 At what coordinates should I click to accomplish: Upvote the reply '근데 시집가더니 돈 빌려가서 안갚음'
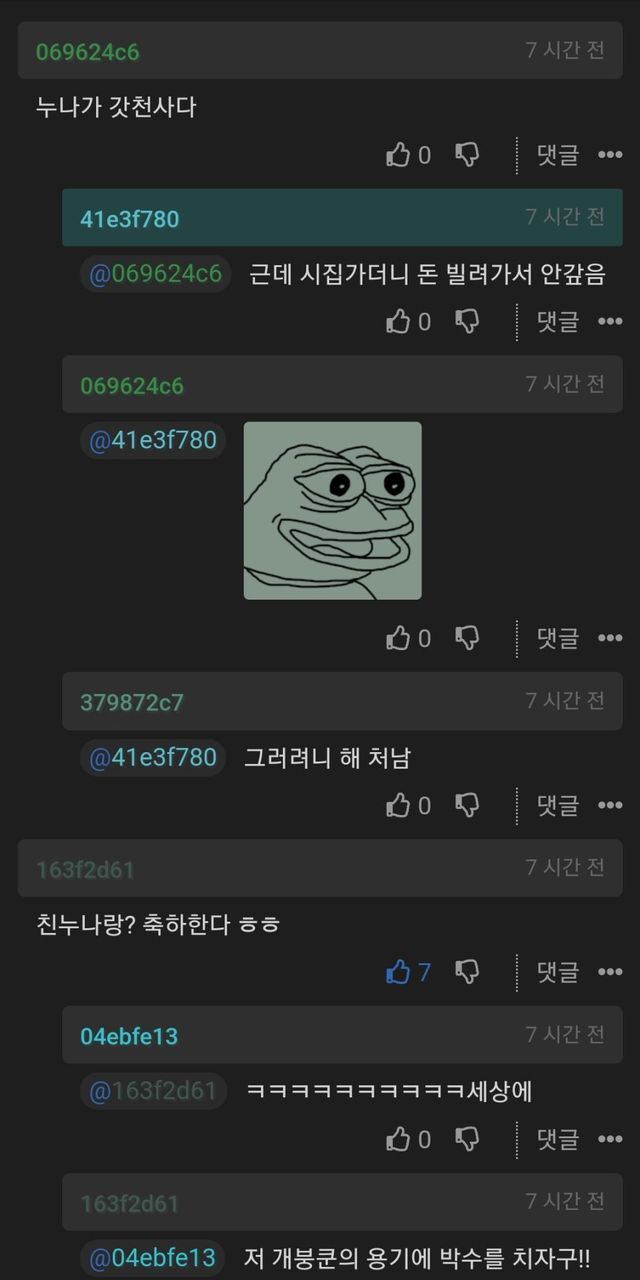[408, 321]
